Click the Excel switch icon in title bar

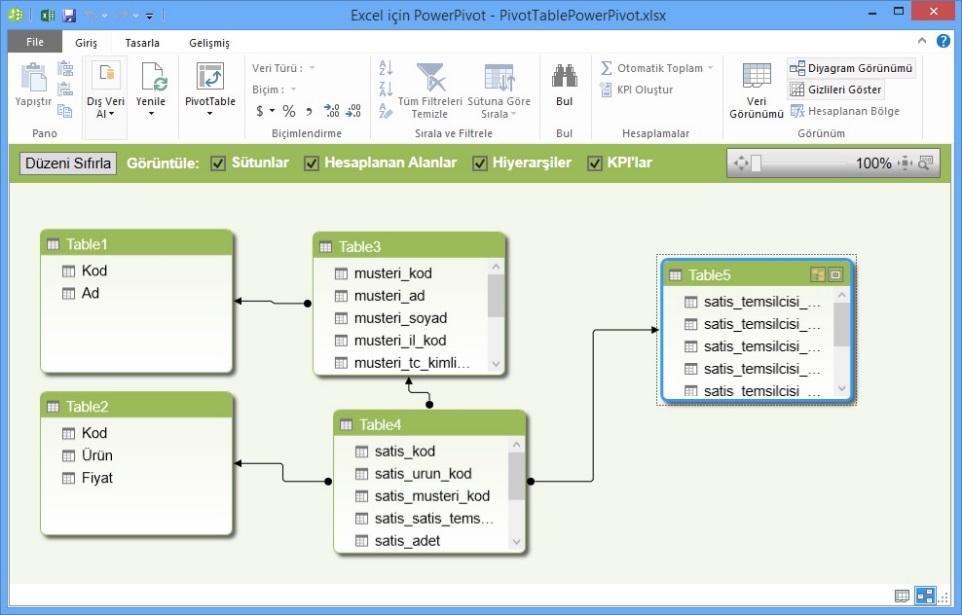(47, 15)
